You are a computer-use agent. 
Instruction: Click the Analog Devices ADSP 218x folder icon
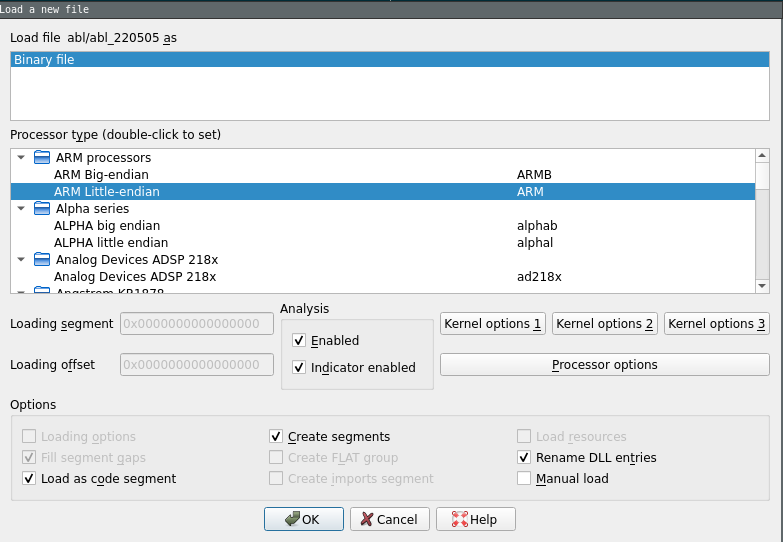click(x=41, y=260)
